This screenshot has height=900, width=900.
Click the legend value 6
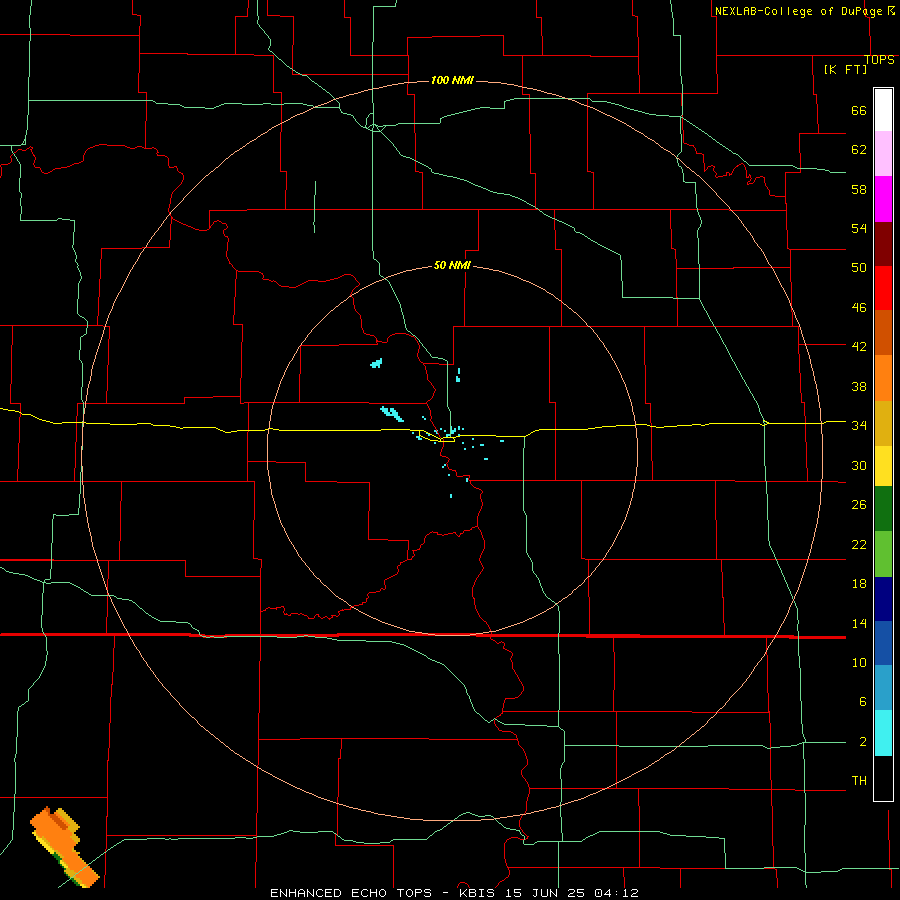click(x=862, y=702)
